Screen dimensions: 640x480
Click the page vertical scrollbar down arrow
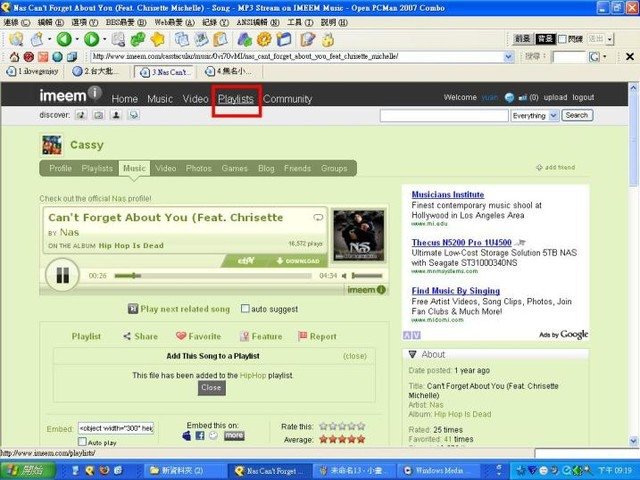[x=633, y=441]
